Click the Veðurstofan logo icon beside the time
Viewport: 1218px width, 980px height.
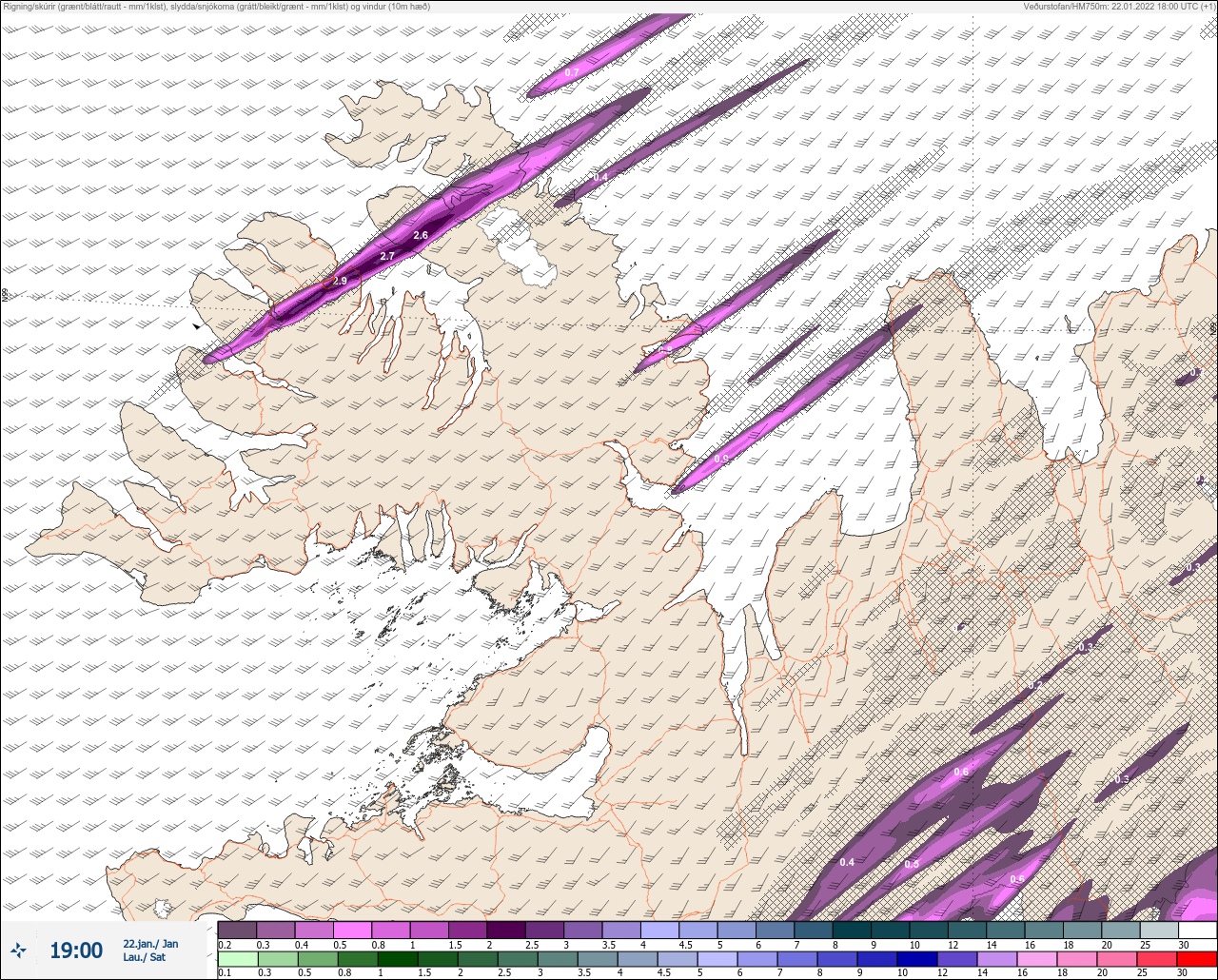[x=18, y=951]
